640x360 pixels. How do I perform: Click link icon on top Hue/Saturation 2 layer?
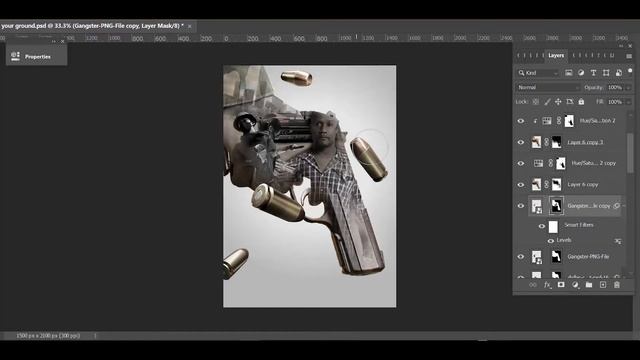(x=559, y=121)
